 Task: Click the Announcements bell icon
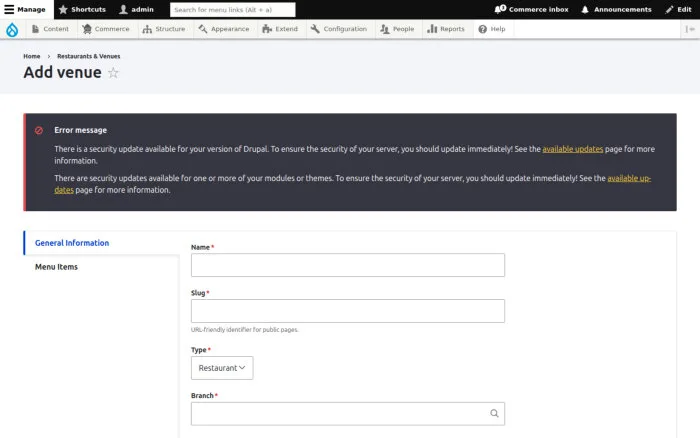[x=585, y=9]
